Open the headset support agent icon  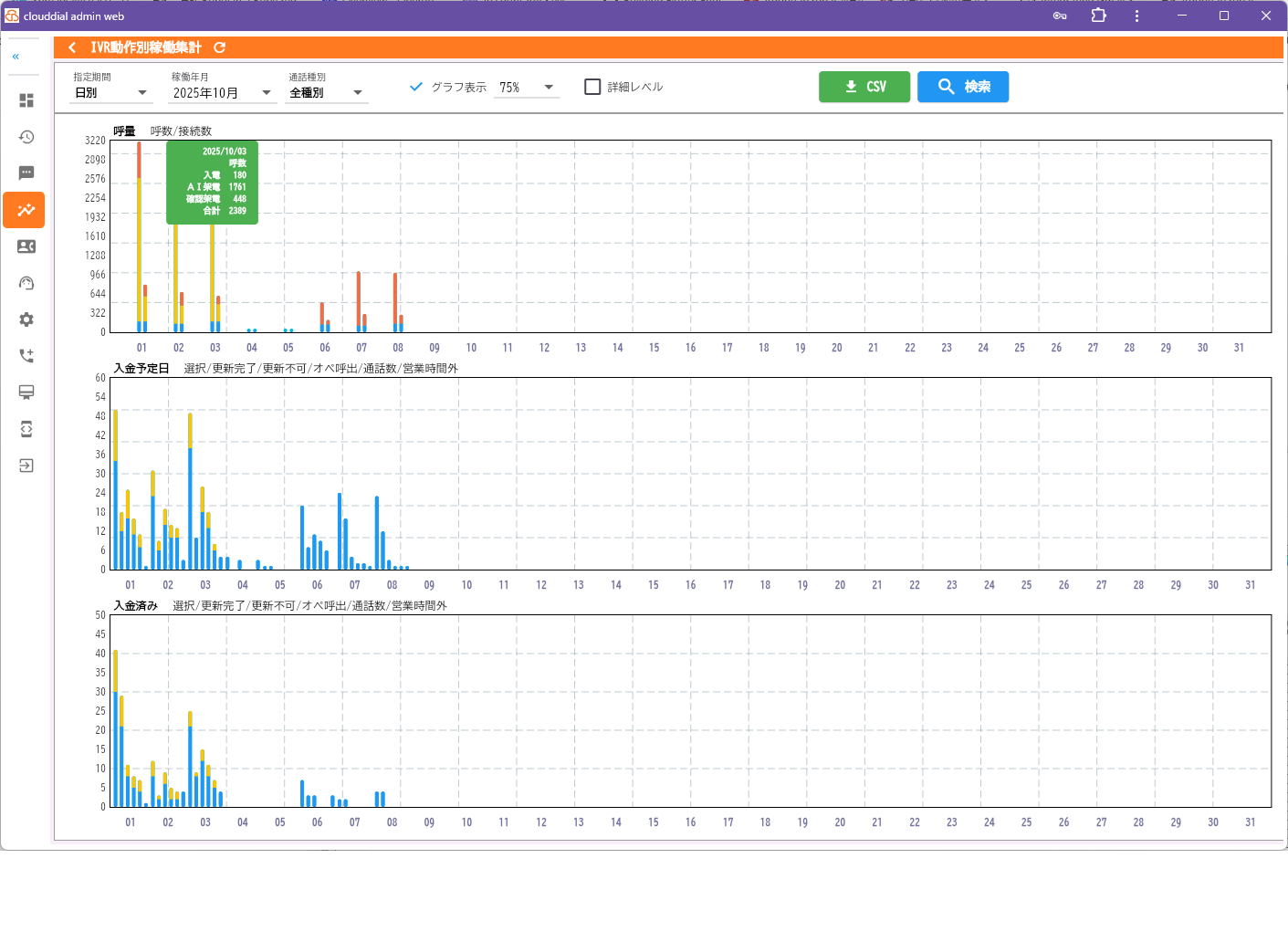pyautogui.click(x=26, y=283)
